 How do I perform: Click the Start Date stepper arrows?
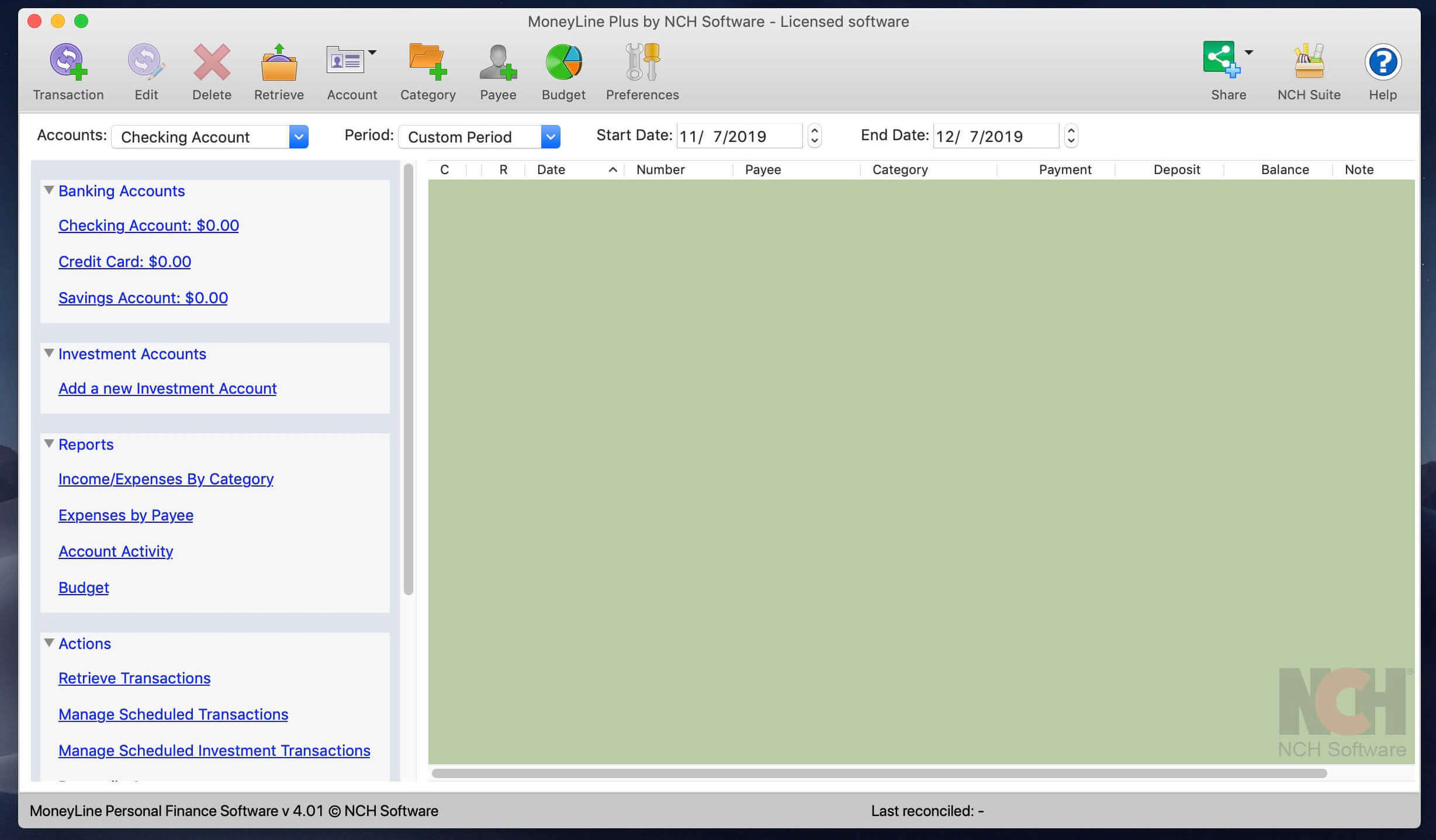815,136
